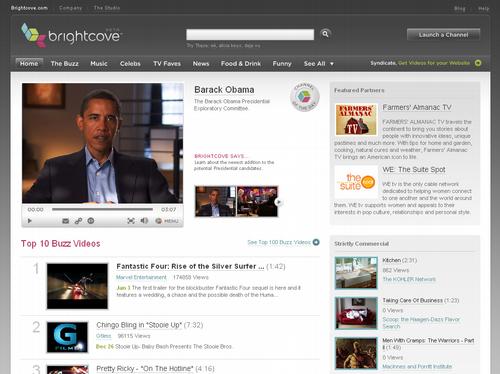The width and height of the screenshot is (500, 374).
Task: Open Farmers' Almanac TV thumbnail
Action: click(356, 119)
